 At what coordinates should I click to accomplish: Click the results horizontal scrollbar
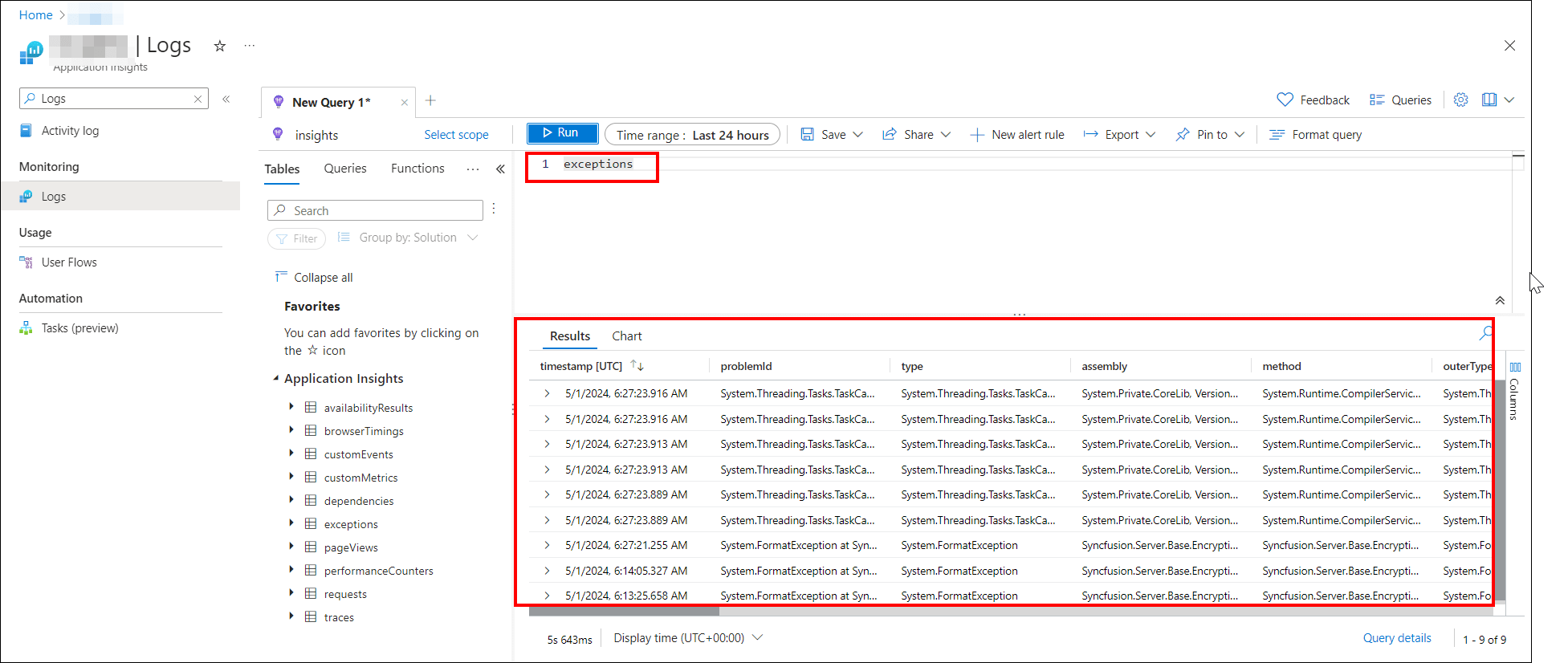625,612
